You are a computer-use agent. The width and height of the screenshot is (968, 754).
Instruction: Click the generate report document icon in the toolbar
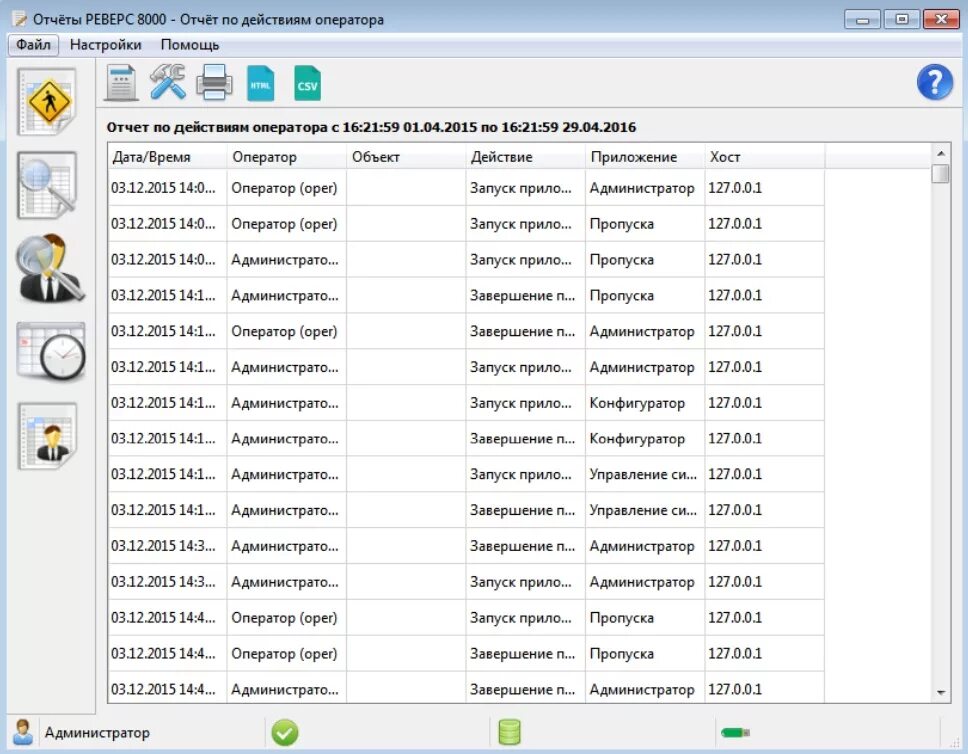(121, 83)
